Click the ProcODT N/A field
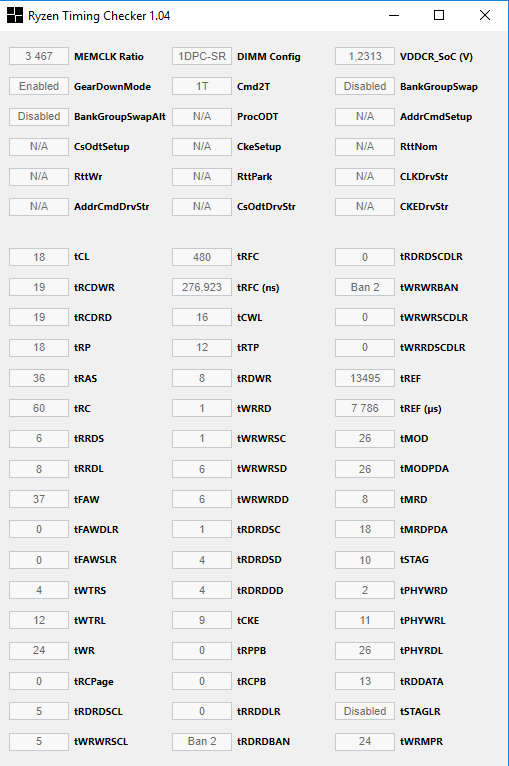The width and height of the screenshot is (509, 766). click(x=202, y=116)
